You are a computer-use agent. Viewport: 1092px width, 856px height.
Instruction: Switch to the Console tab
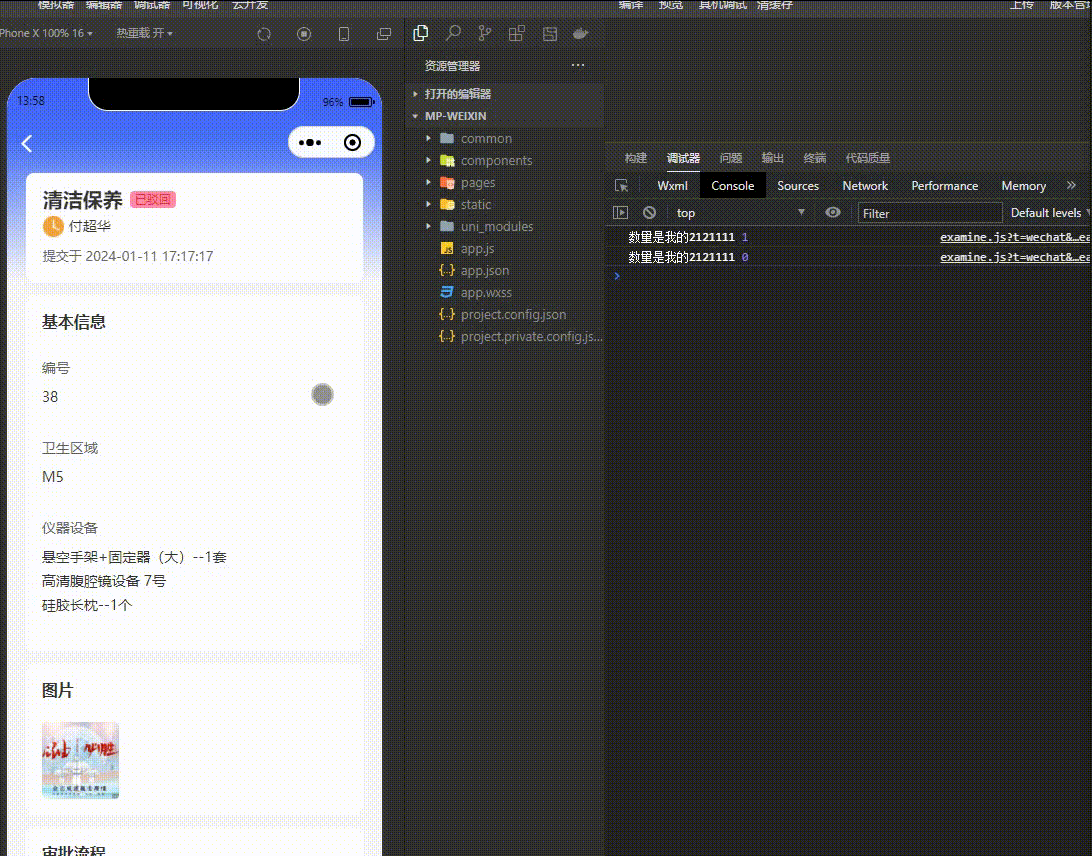tap(733, 186)
